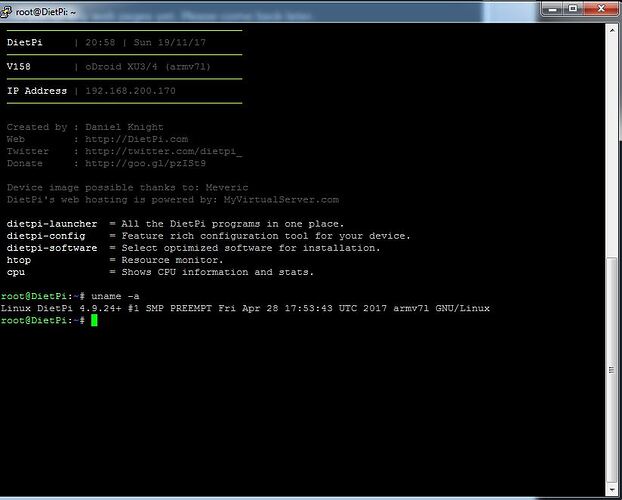Click the 'IP Address' header label
Image resolution: width=622 pixels, height=500 pixels.
point(36,91)
